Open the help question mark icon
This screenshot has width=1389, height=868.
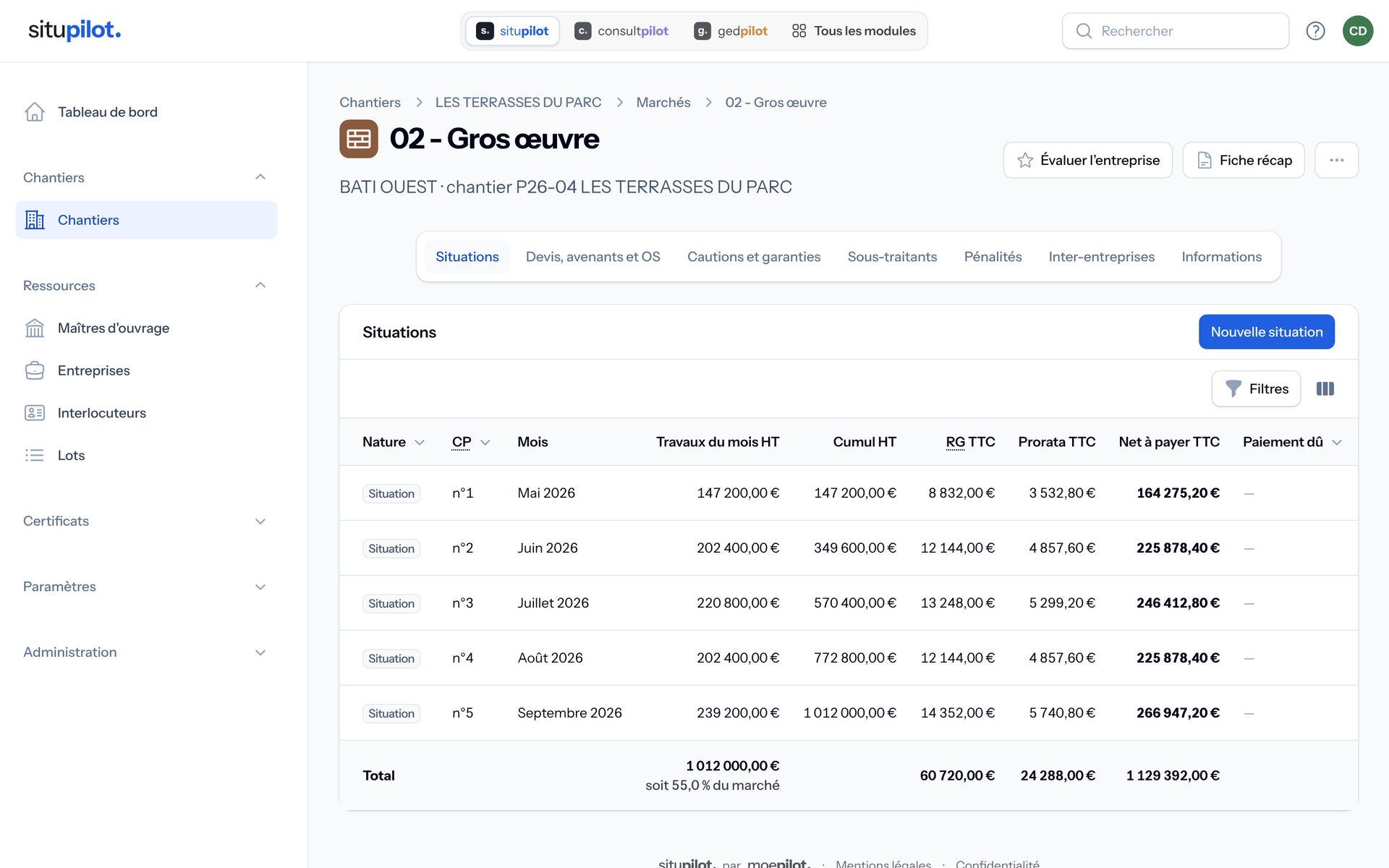[x=1315, y=30]
